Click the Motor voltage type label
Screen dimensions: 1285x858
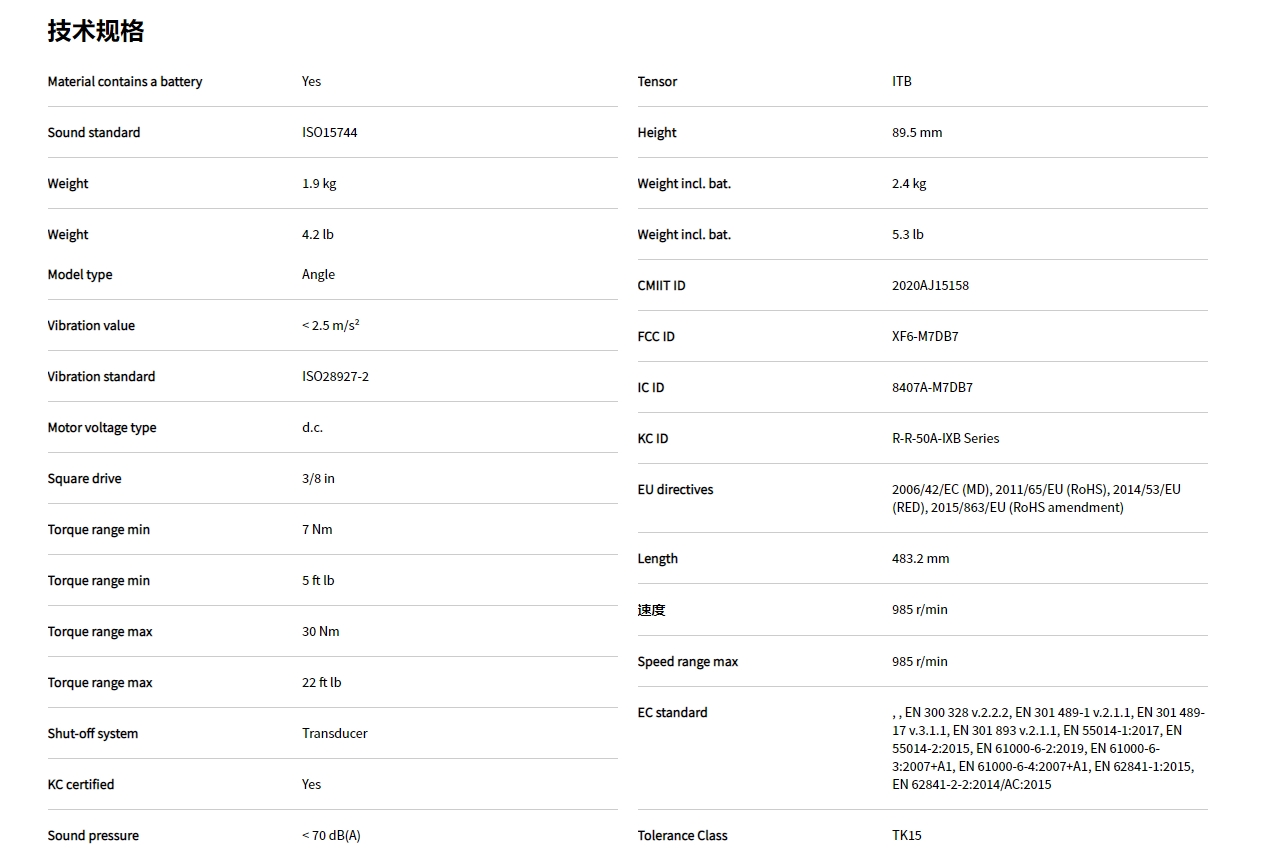102,427
